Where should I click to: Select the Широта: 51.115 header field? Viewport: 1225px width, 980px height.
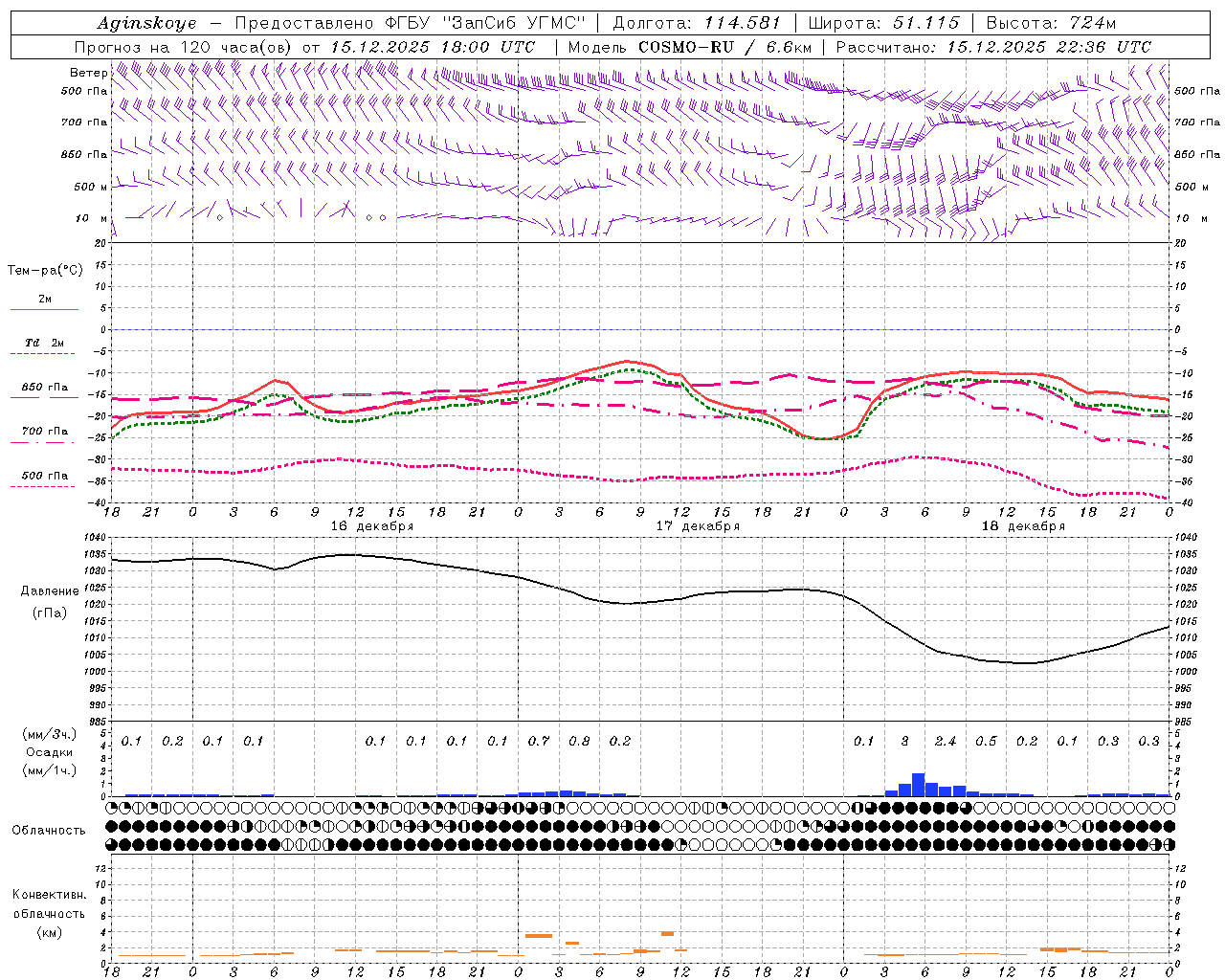click(x=883, y=23)
